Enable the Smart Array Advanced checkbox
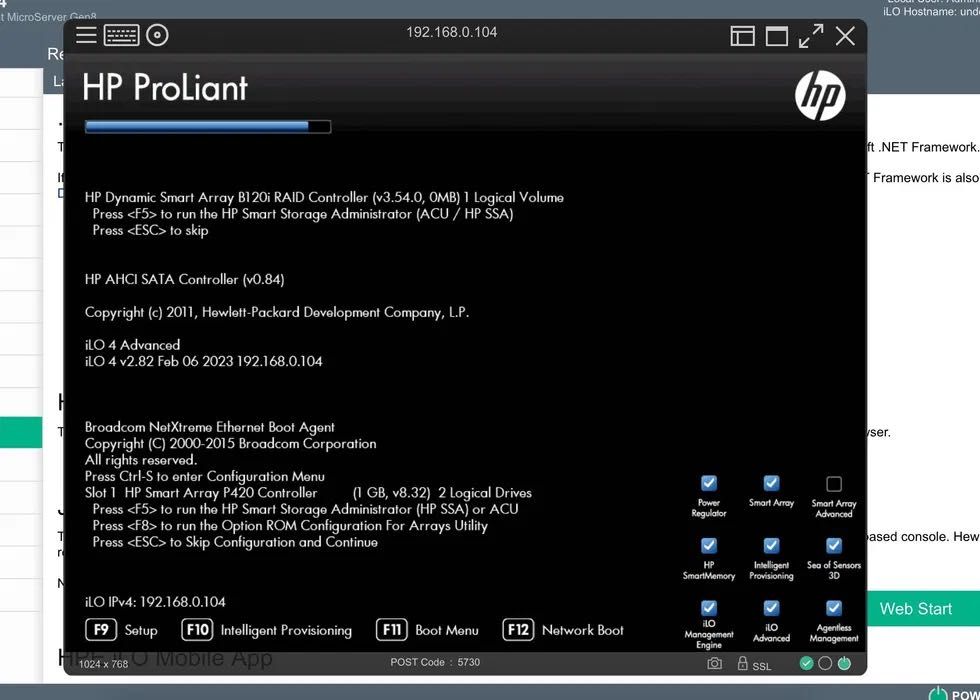 [834, 484]
